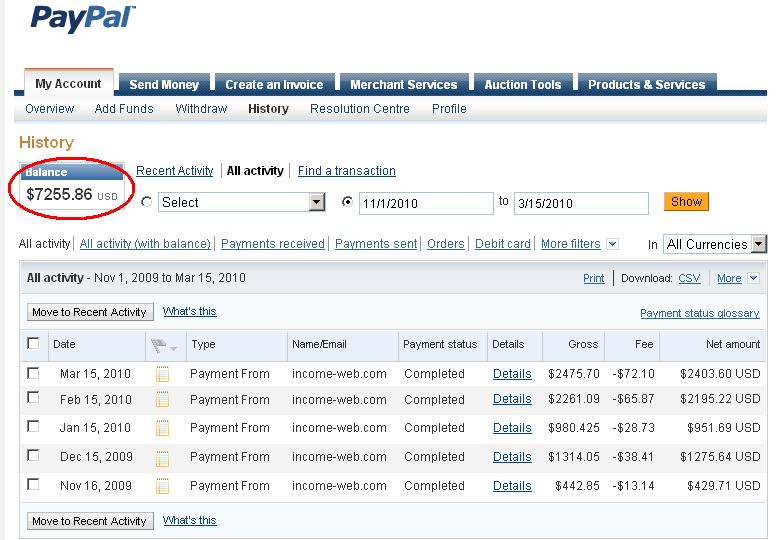Click the Net amount column header
The width and height of the screenshot is (783, 540).
(733, 344)
